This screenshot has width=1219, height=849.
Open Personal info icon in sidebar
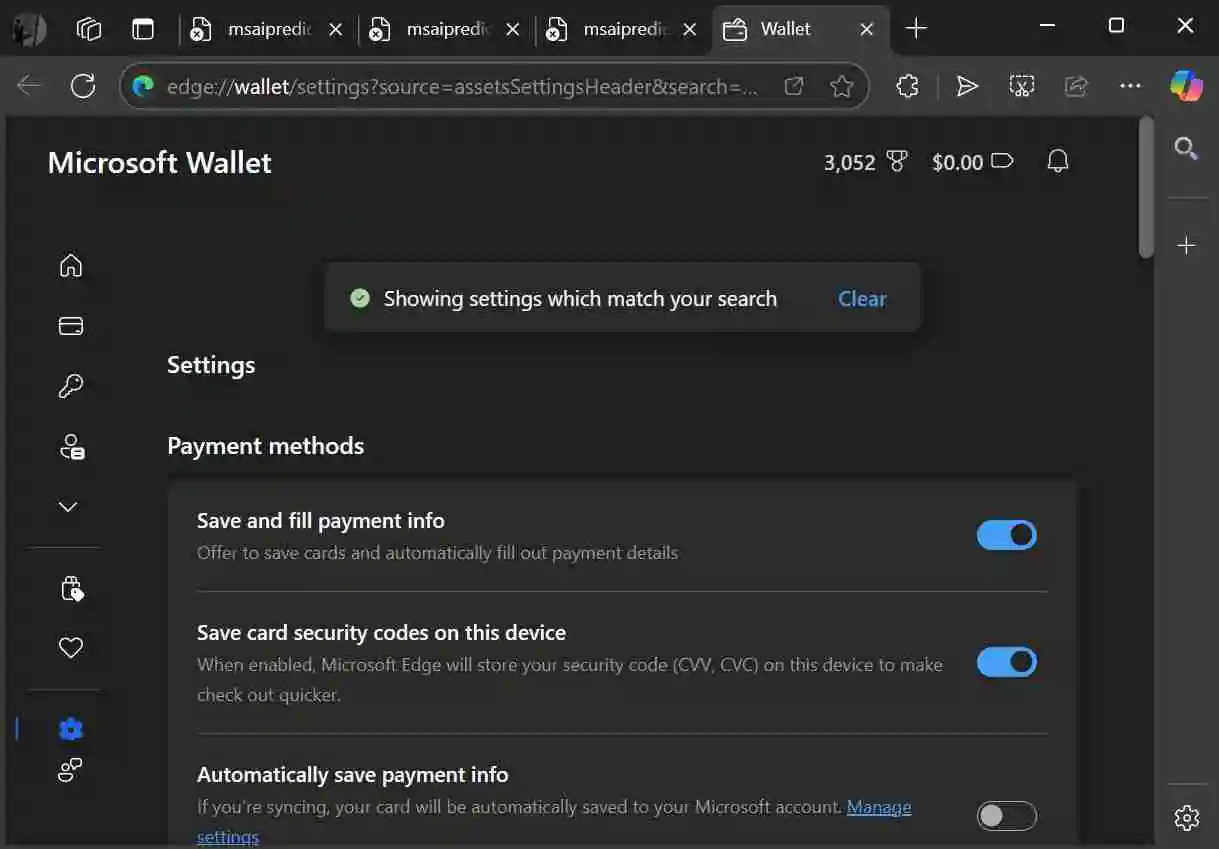[x=70, y=447]
